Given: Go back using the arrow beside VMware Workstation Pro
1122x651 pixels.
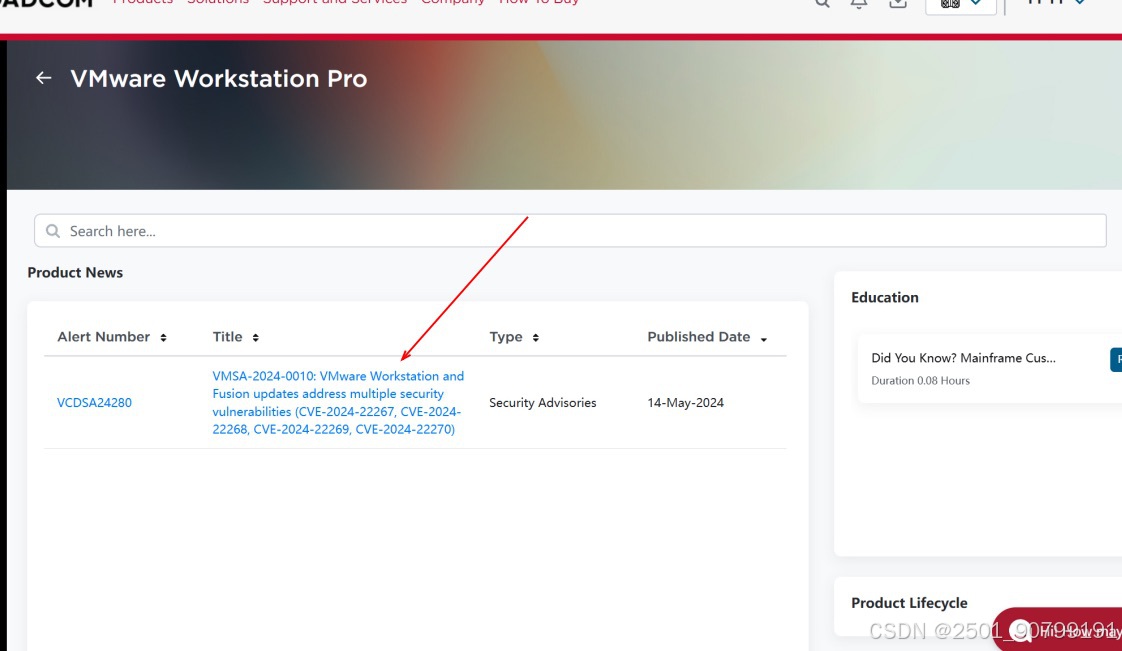Looking at the screenshot, I should point(44,78).
